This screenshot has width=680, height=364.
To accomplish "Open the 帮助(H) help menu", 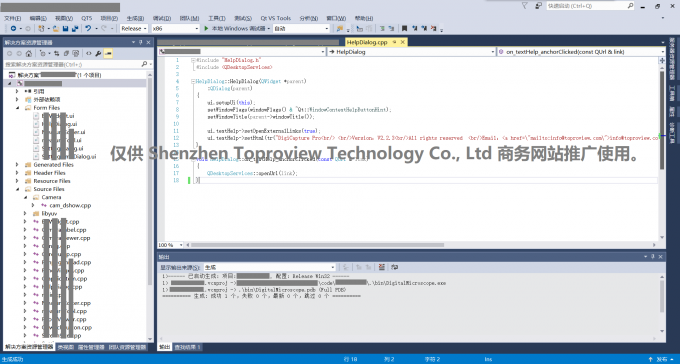I will [364, 18].
